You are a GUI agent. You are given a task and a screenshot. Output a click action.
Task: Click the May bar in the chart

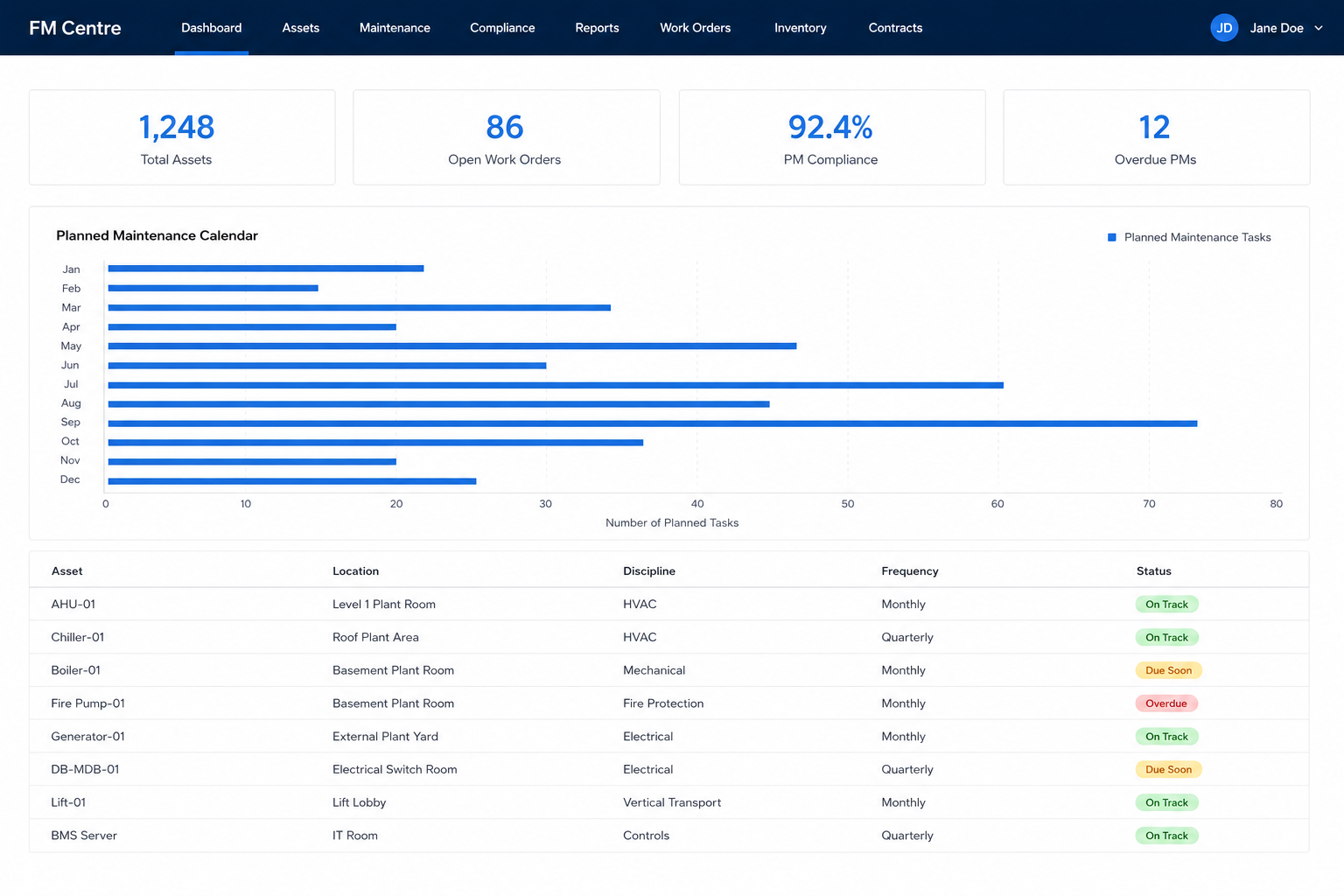coord(452,346)
